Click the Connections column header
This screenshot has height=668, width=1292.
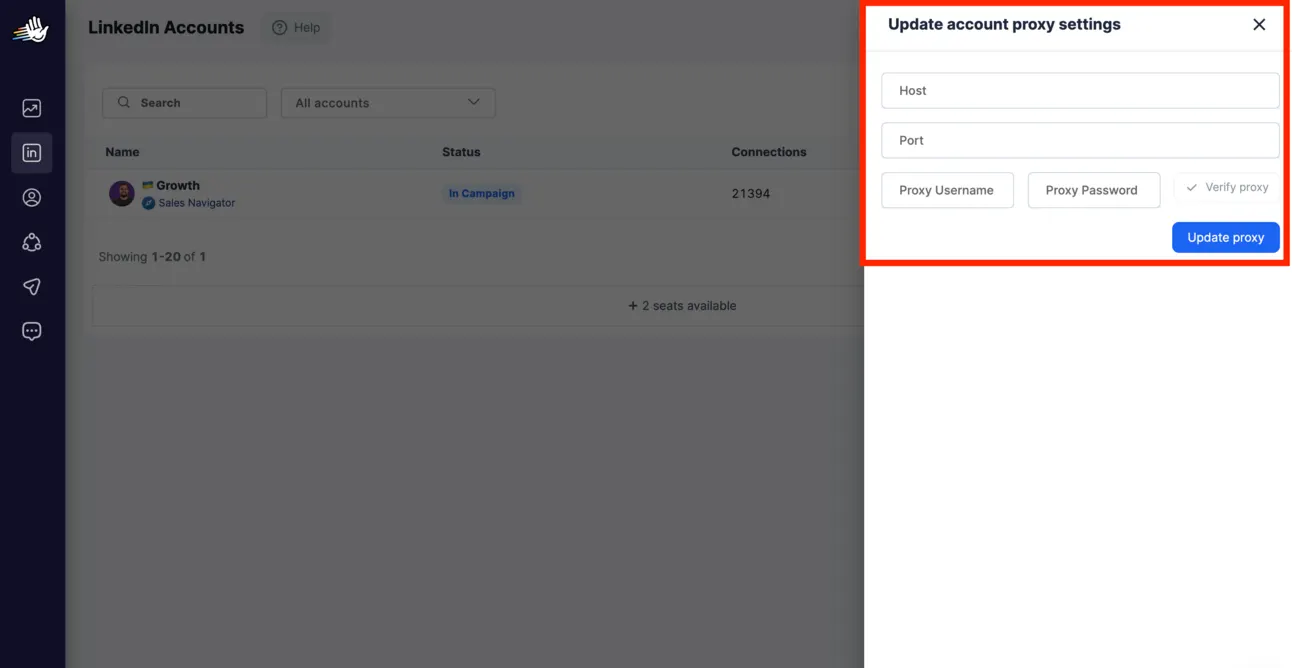point(769,152)
